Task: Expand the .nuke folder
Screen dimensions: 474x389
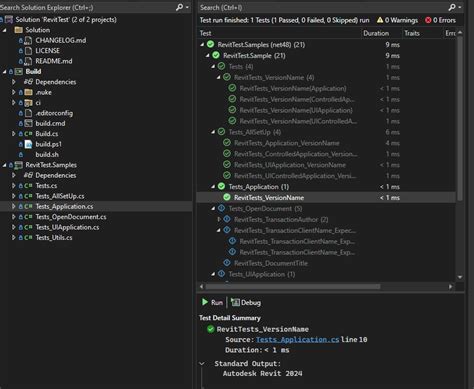Action: pyautogui.click(x=14, y=92)
